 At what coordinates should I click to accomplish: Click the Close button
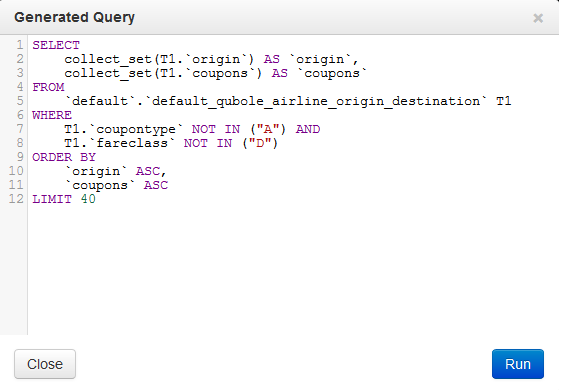tap(45, 364)
